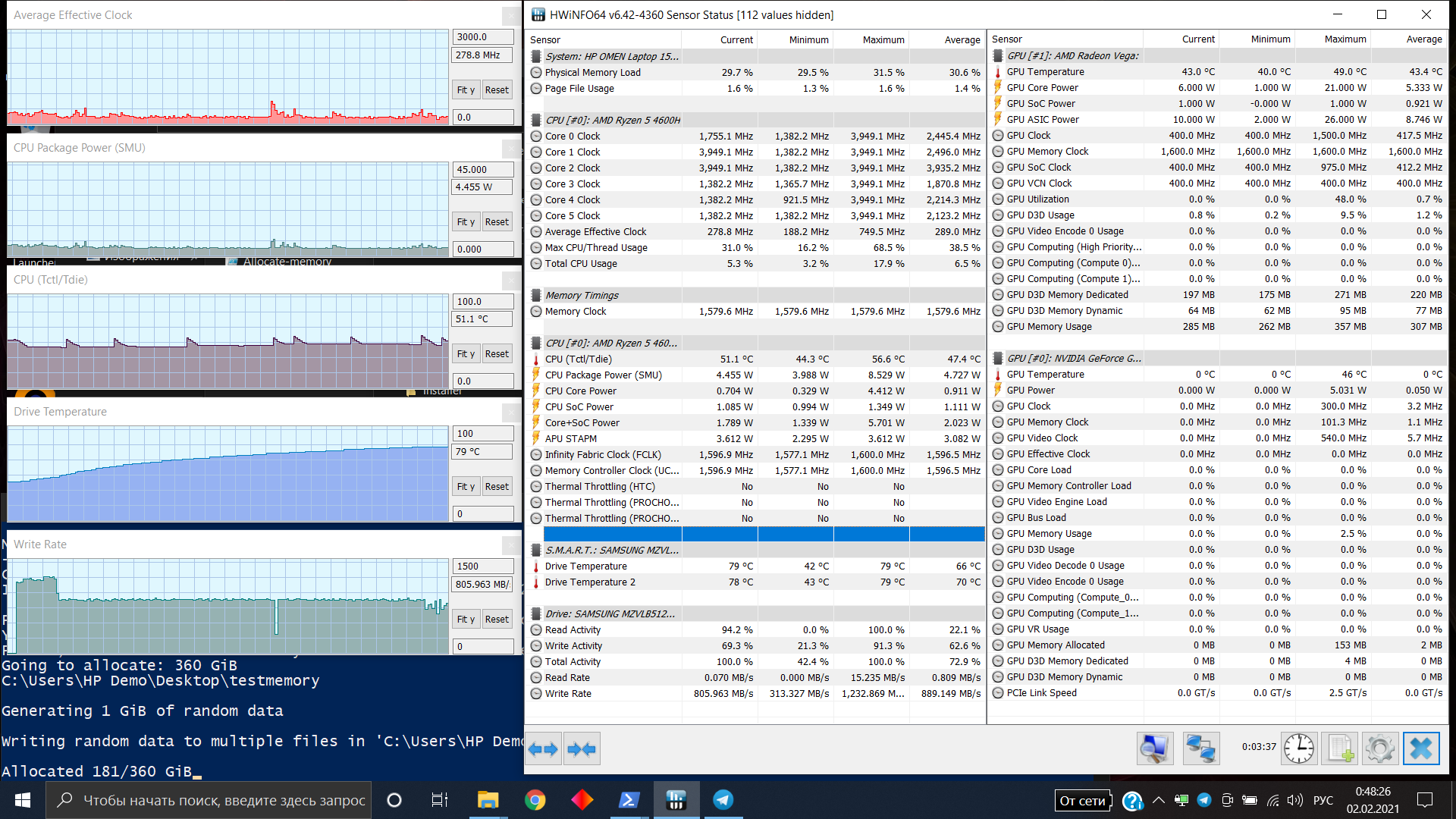Select the GPU [#0]: NVIDIA GeForce header

point(1218,359)
